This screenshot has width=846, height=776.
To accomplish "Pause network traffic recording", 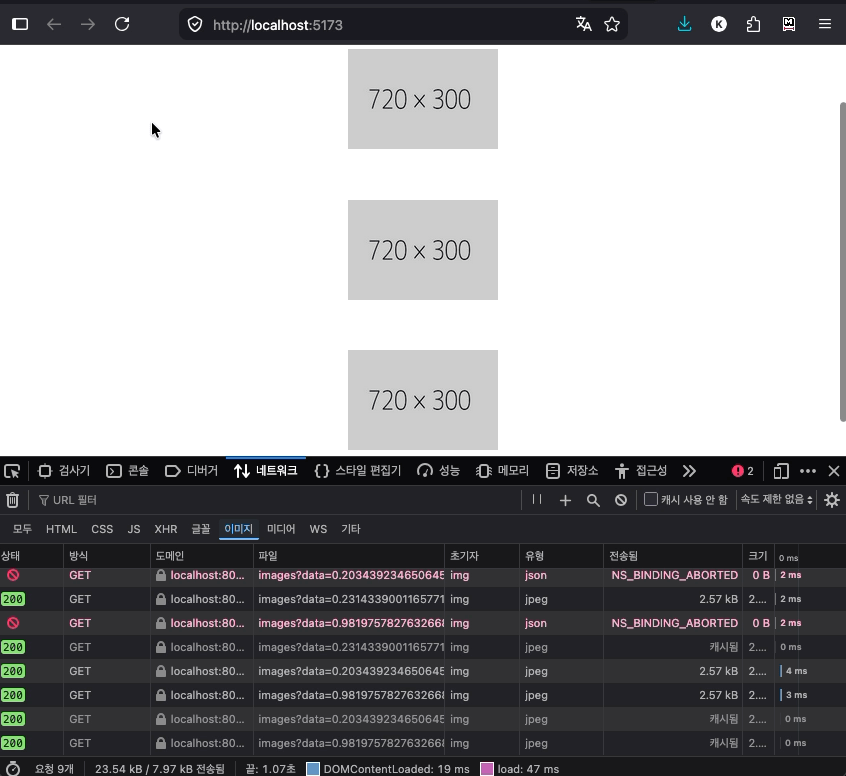I will pos(538,500).
